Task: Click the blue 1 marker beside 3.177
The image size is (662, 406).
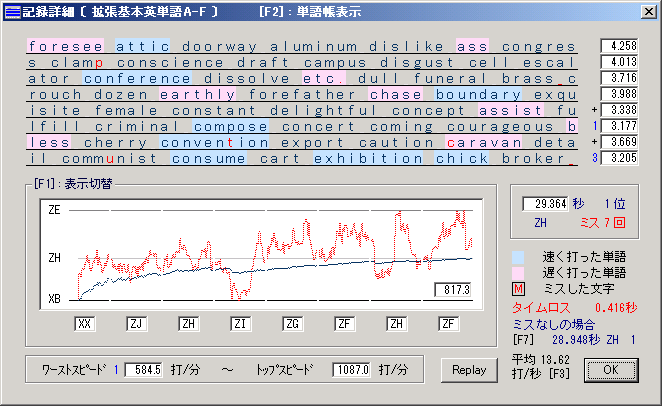Action: tap(594, 126)
